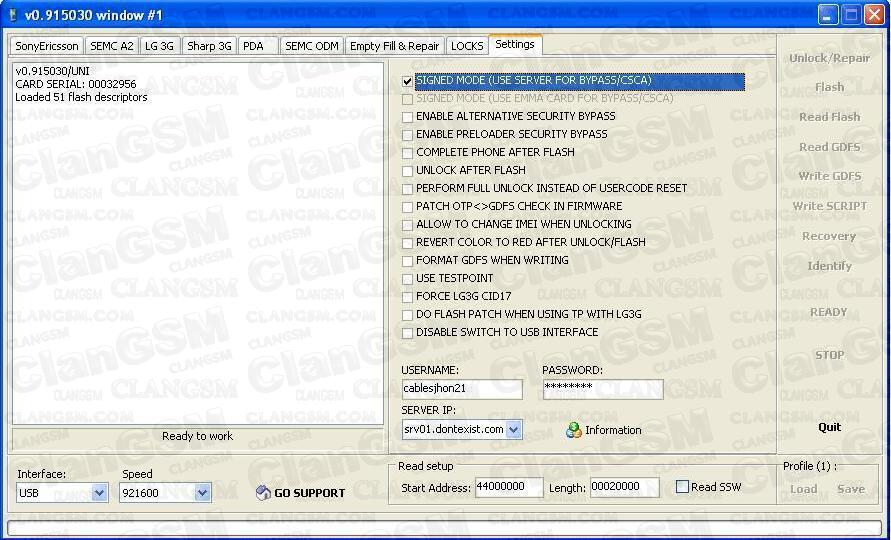
Task: Switch to the SonyEricsson tab
Action: pos(47,46)
